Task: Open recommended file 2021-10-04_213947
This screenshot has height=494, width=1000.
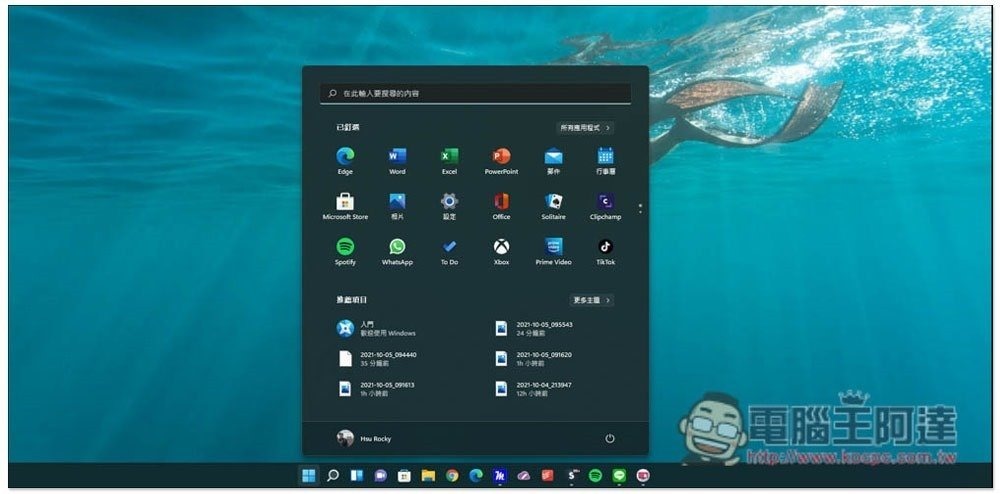Action: [545, 388]
